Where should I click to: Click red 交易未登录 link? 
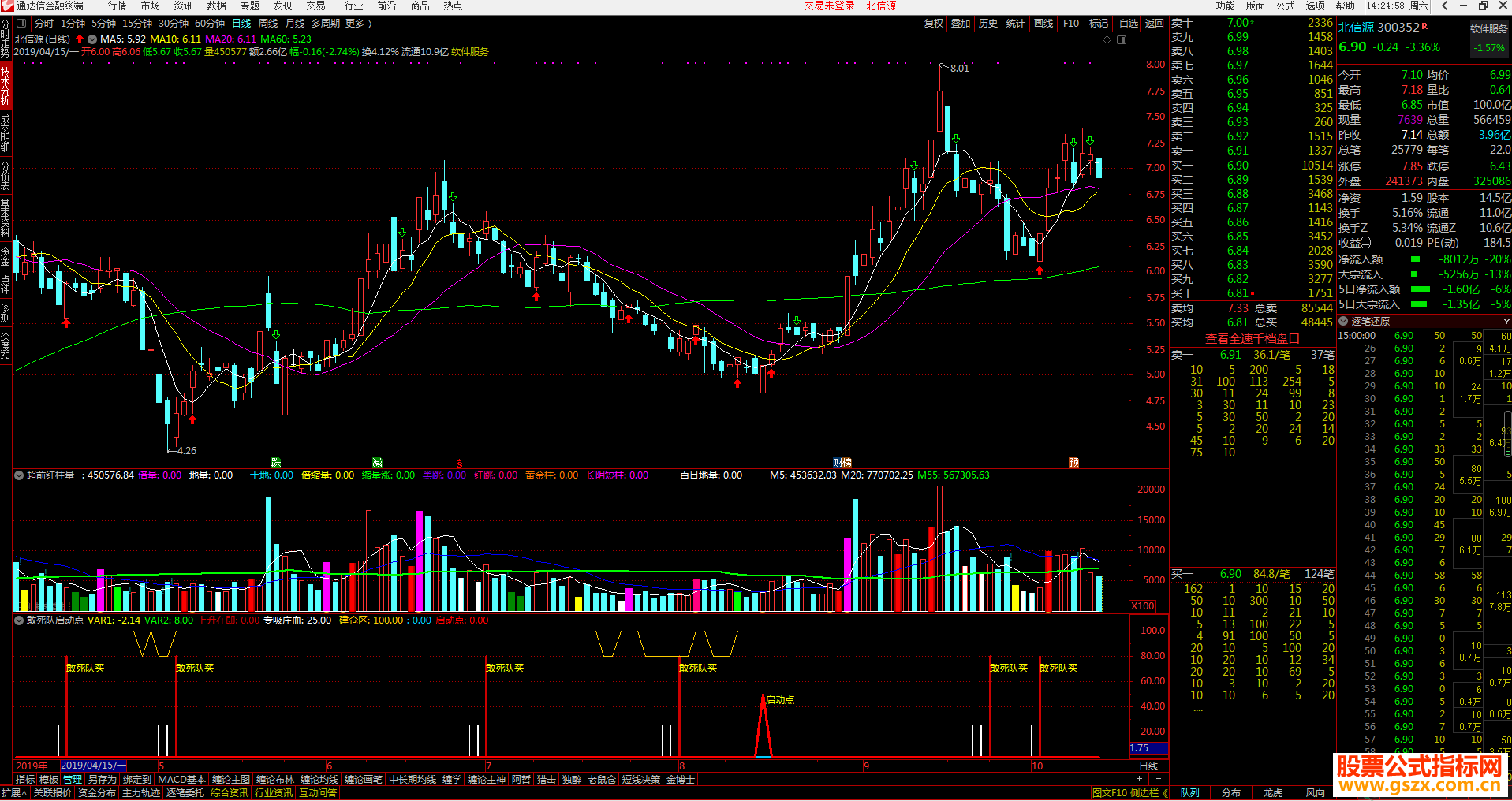click(x=829, y=6)
